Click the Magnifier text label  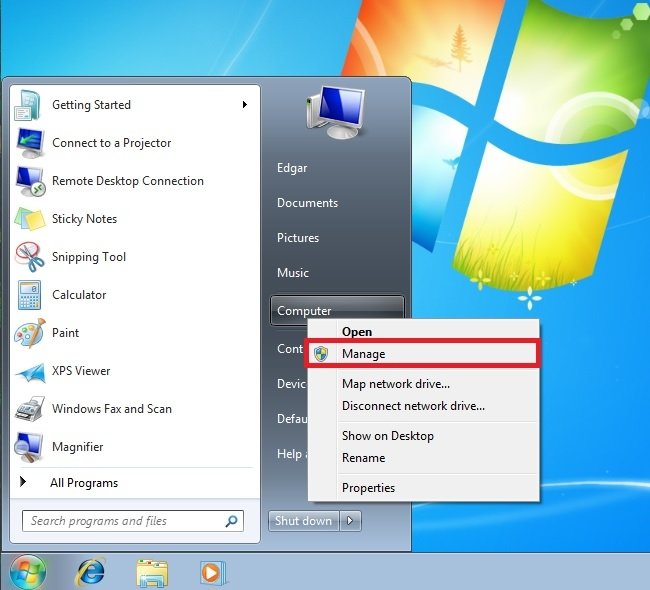click(78, 447)
